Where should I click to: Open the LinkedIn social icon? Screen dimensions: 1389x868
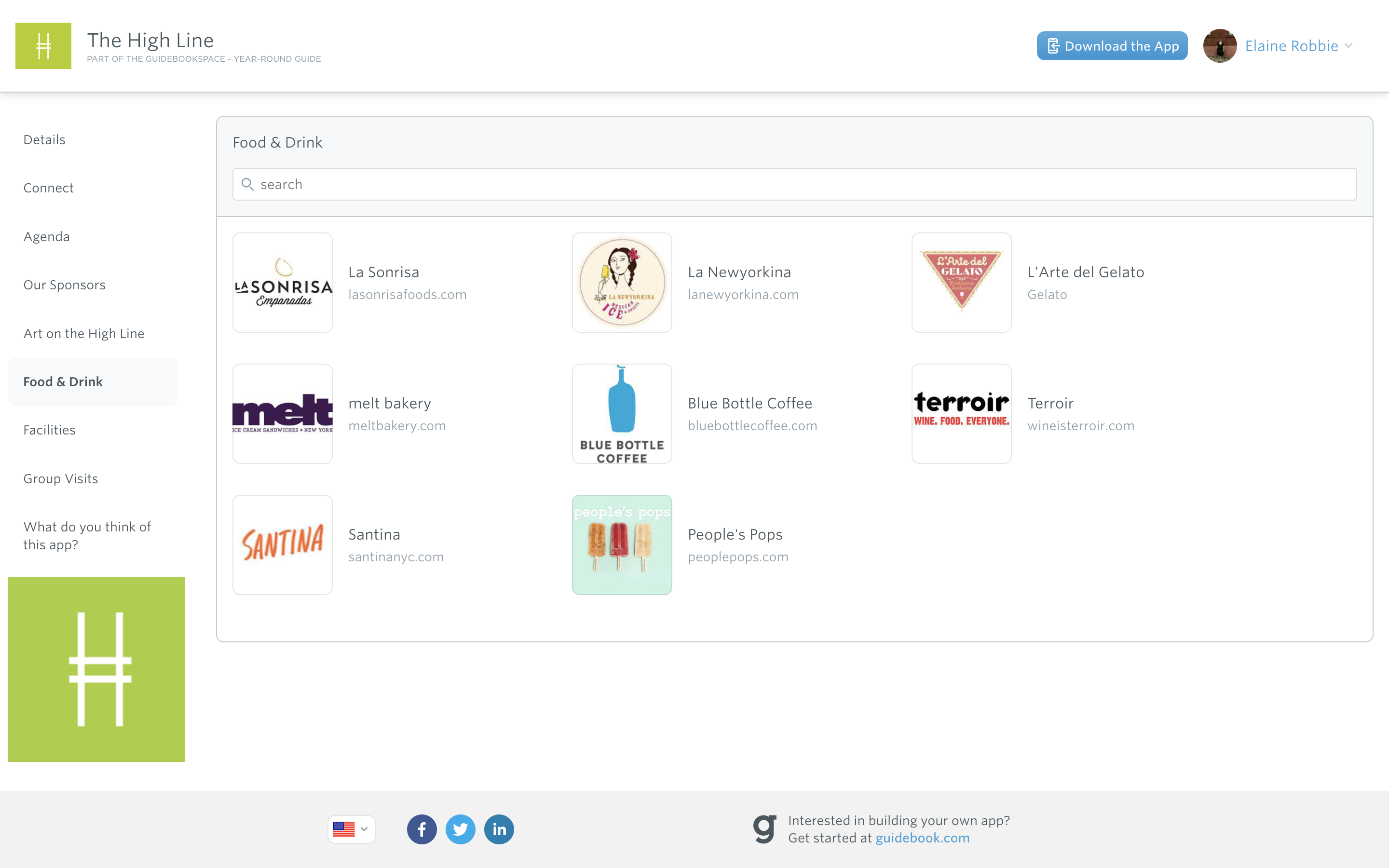click(x=499, y=829)
